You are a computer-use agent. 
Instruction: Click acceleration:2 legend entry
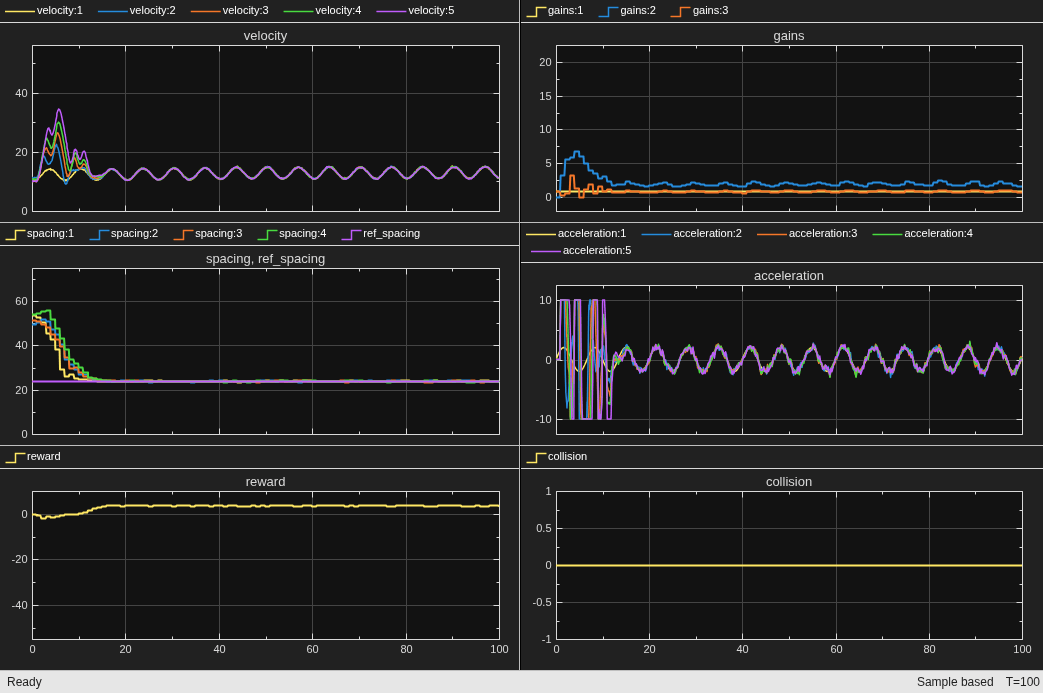692,233
